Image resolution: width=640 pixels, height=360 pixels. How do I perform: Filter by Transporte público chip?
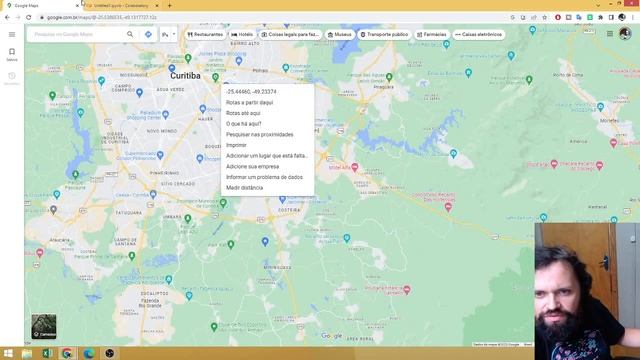[x=384, y=35]
